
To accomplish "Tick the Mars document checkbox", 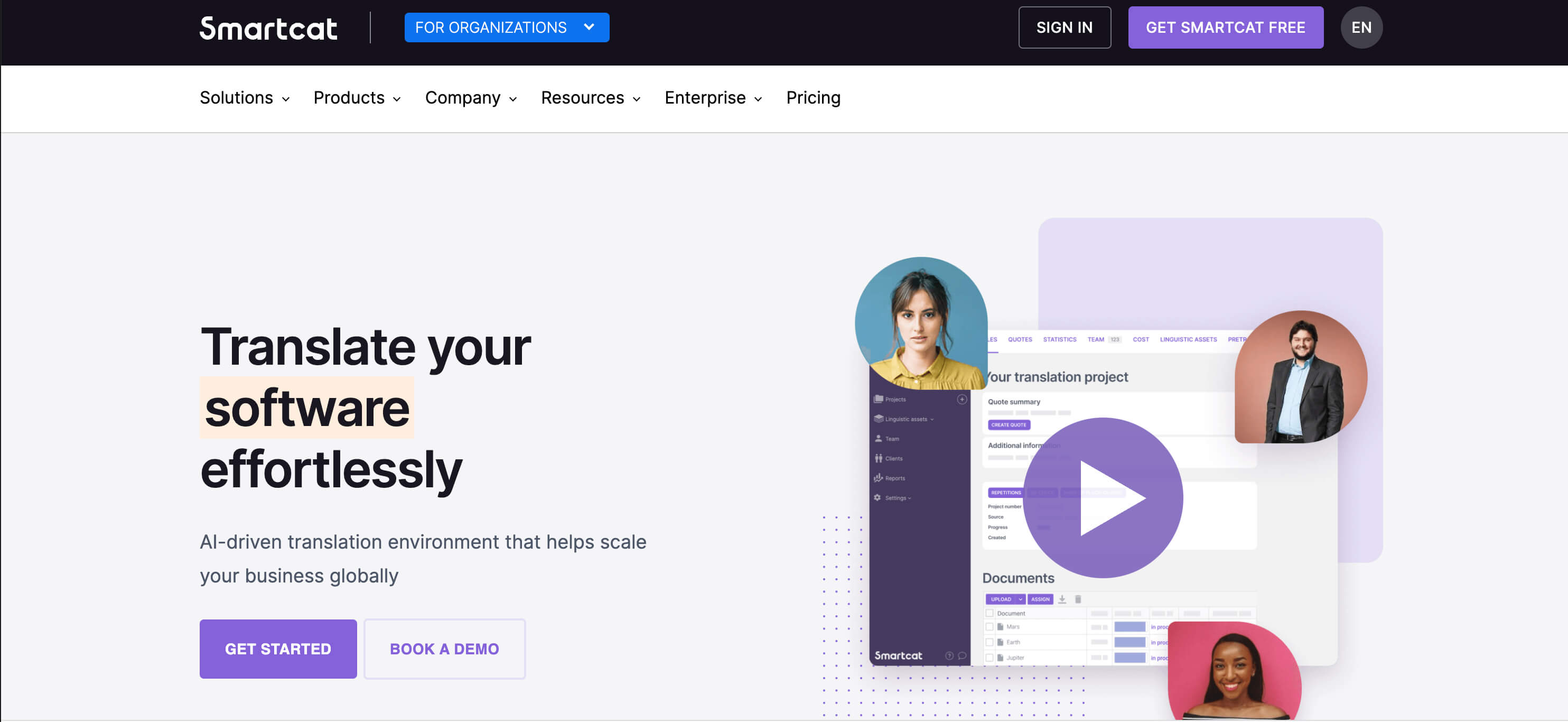I will (990, 627).
